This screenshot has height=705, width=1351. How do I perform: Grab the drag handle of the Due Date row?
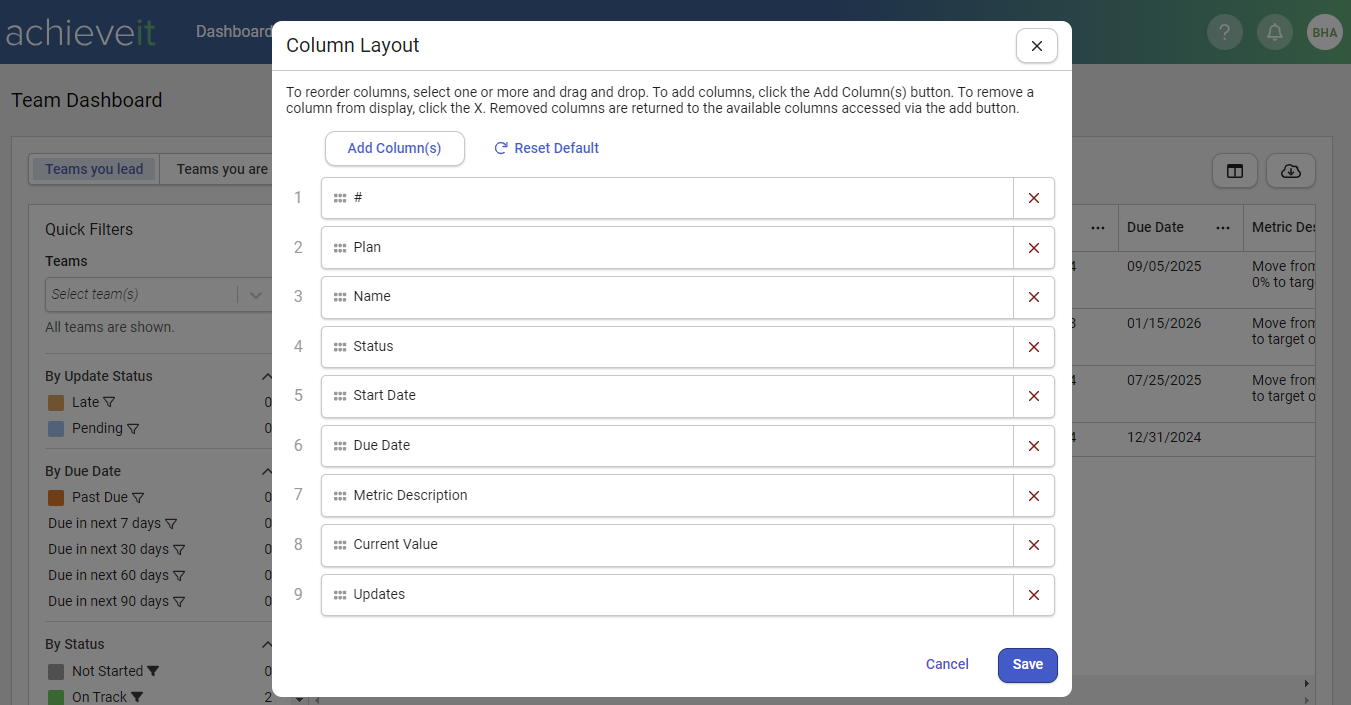pos(340,446)
